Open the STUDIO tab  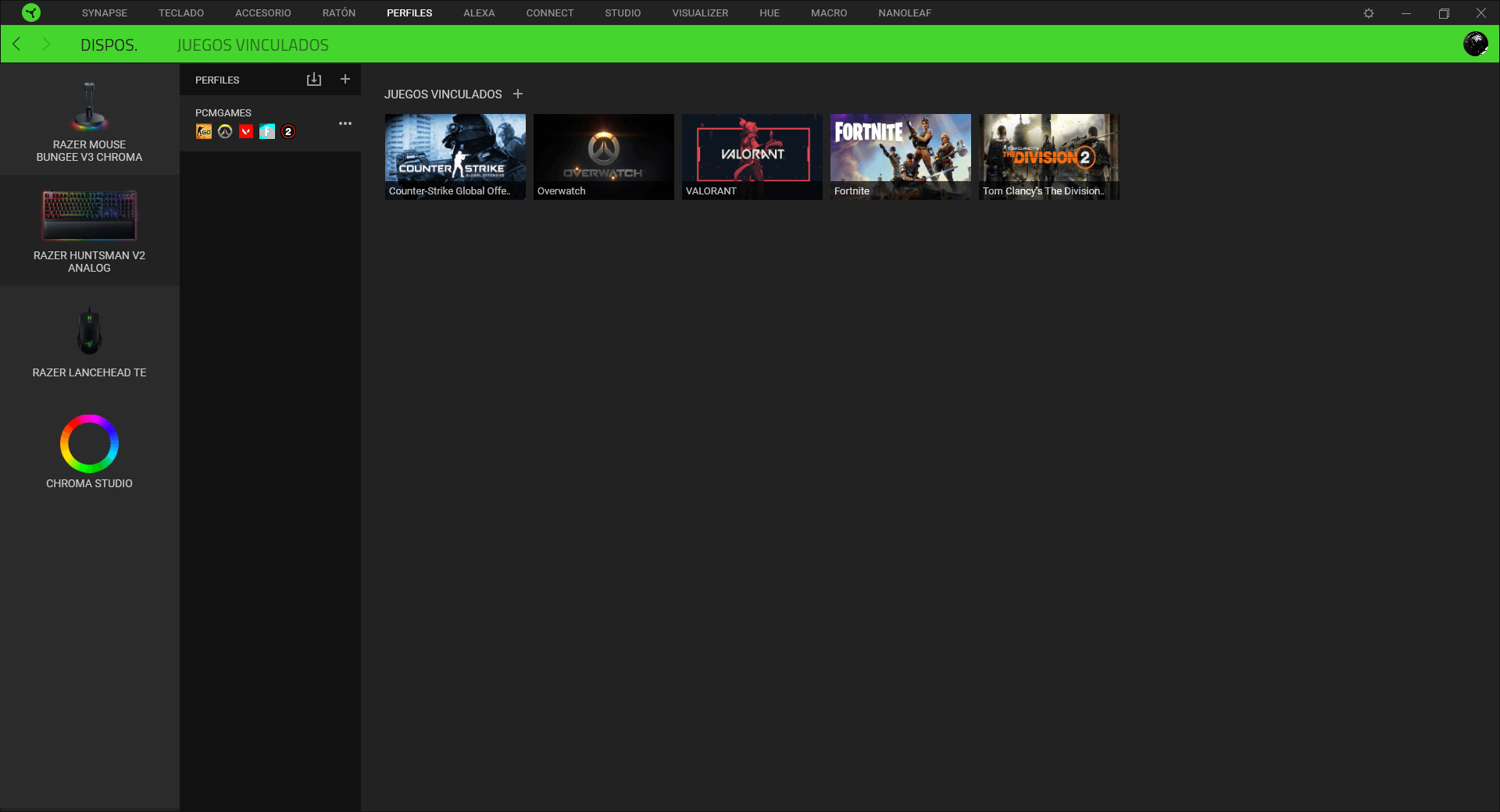[623, 13]
